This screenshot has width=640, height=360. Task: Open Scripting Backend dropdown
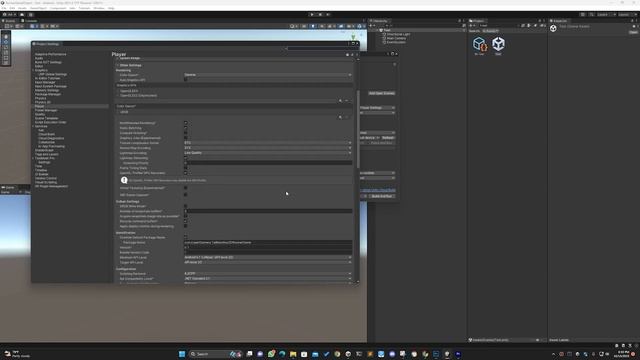(x=268, y=273)
